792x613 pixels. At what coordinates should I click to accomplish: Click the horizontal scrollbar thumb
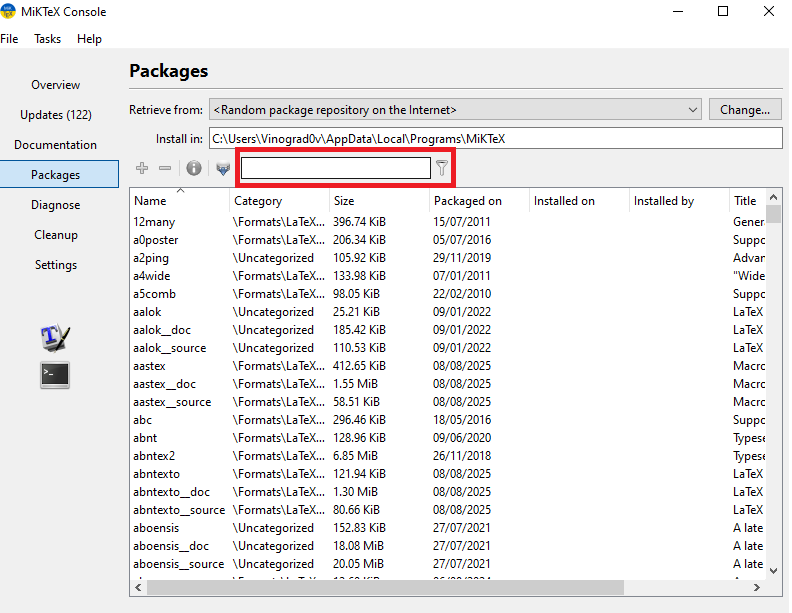385,587
